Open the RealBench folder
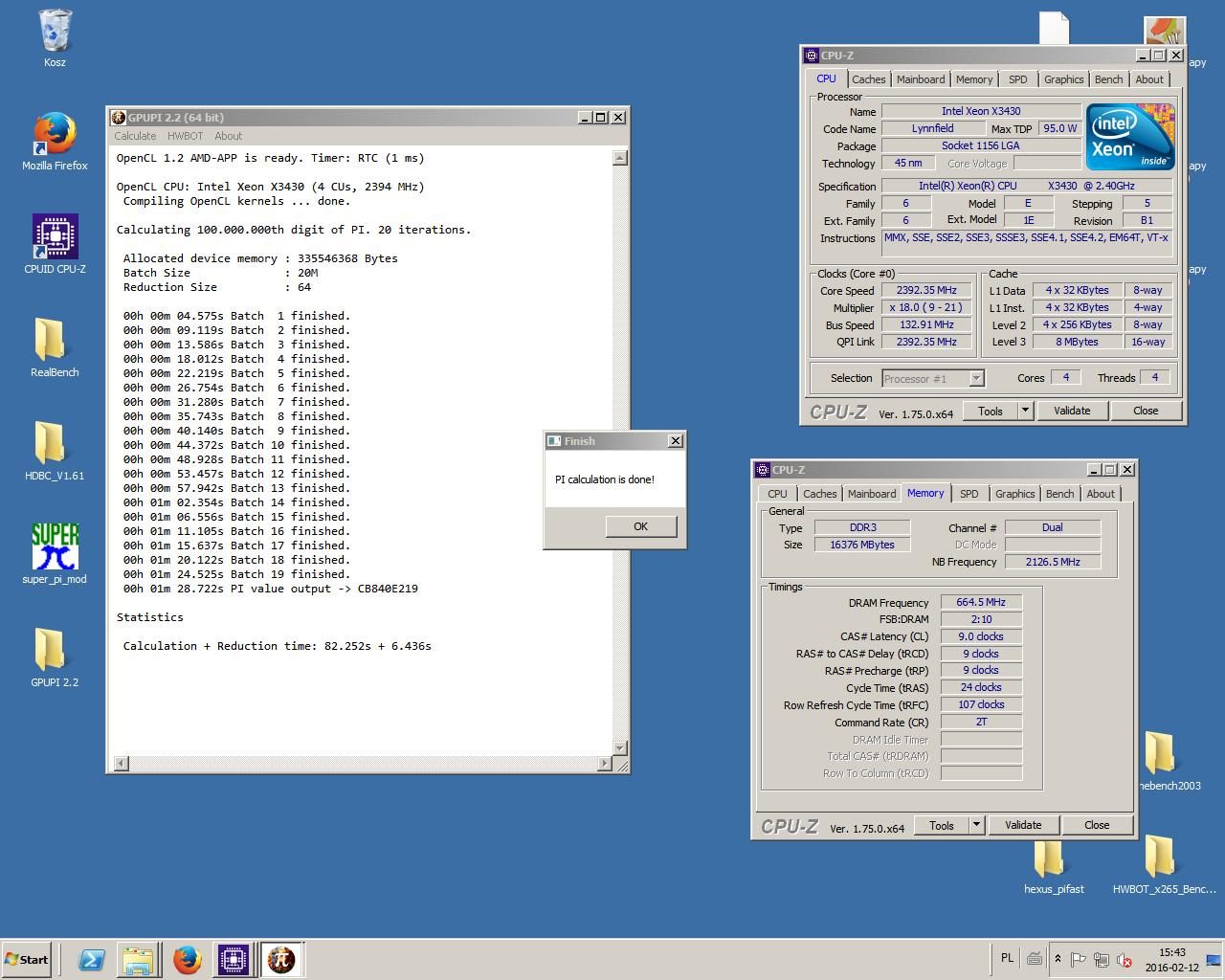 tap(55, 348)
